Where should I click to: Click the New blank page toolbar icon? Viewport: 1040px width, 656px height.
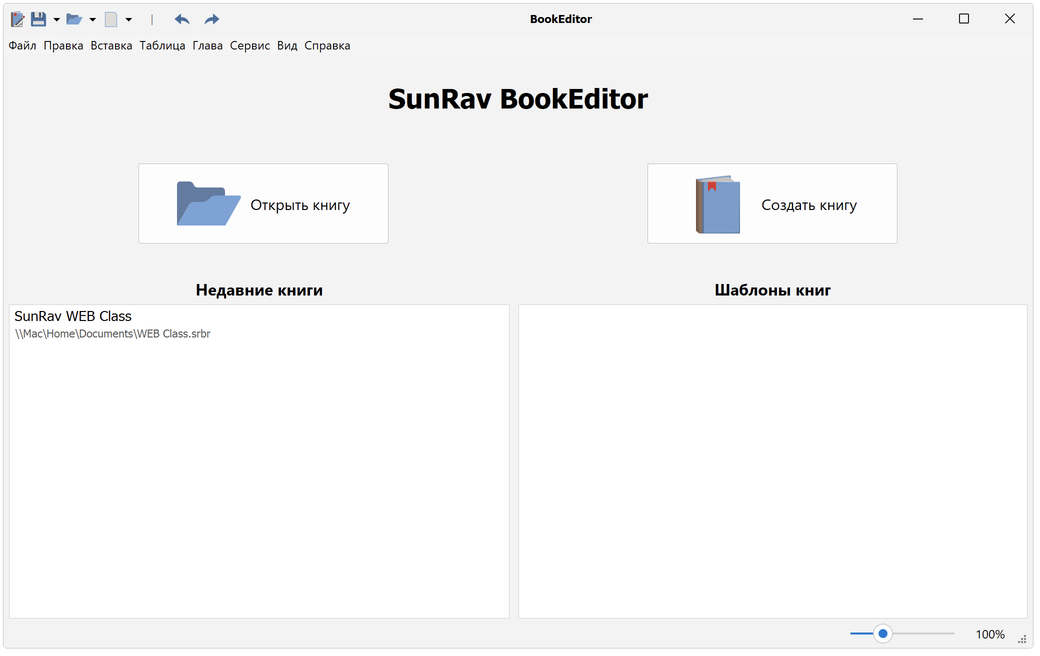pos(111,19)
